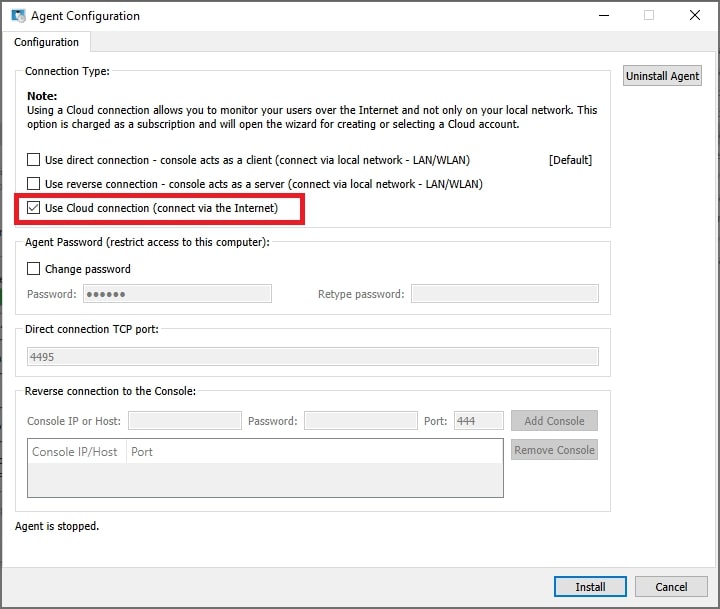Close the Agent Configuration window
The height and width of the screenshot is (609, 720).
pyautogui.click(x=694, y=16)
